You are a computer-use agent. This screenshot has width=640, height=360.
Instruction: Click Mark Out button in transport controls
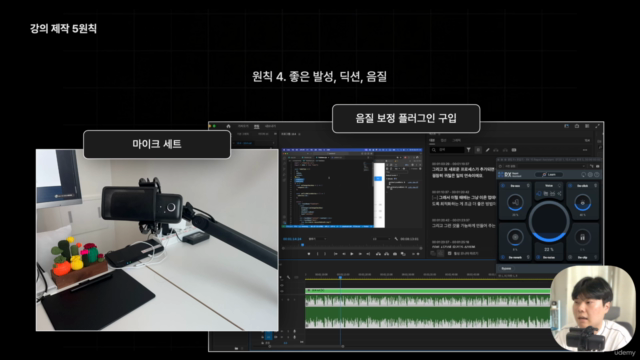pyautogui.click(x=325, y=254)
